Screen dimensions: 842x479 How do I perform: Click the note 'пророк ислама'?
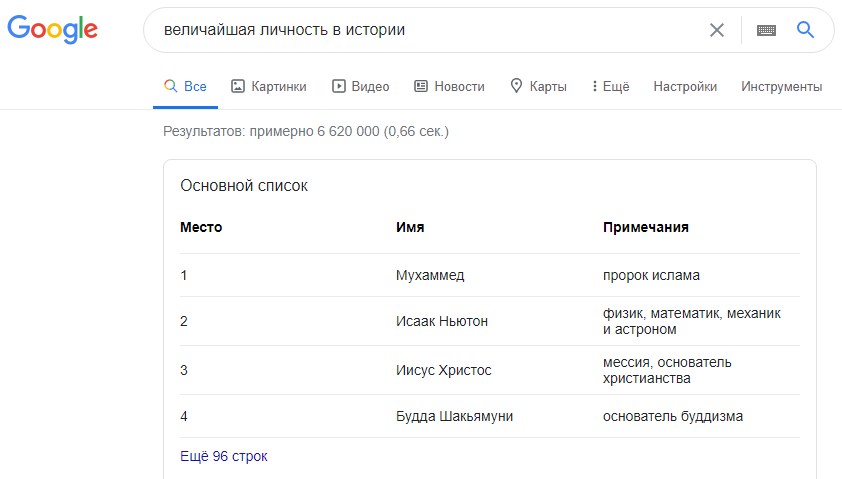coord(651,275)
